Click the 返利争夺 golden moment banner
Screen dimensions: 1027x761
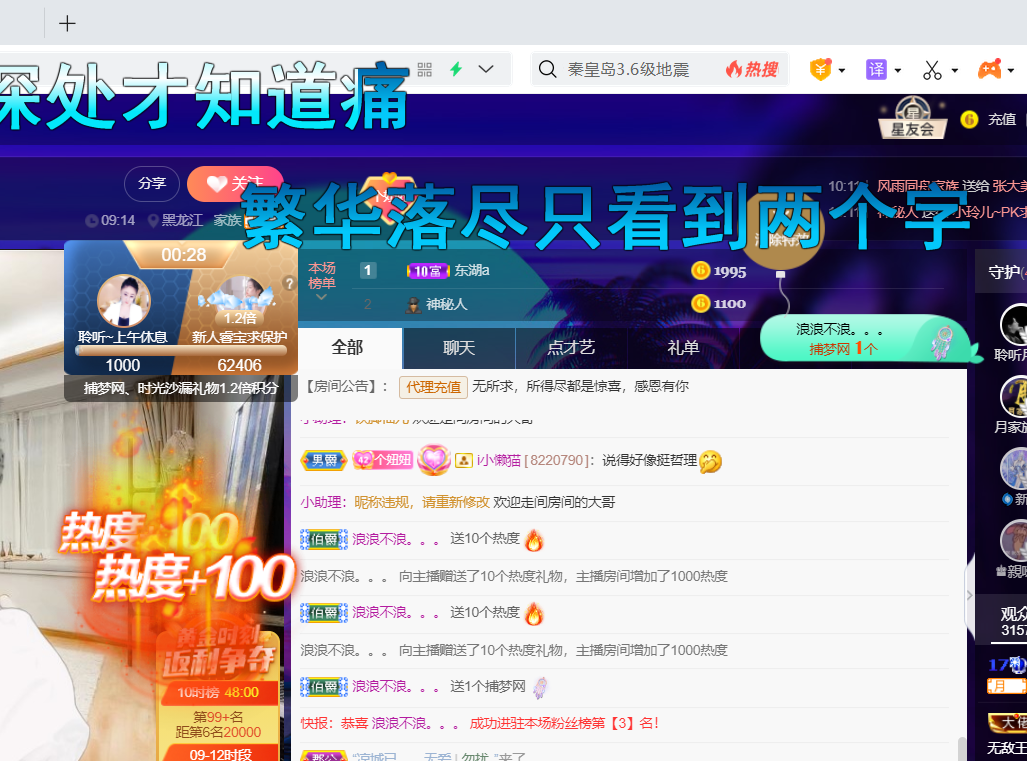click(218, 656)
